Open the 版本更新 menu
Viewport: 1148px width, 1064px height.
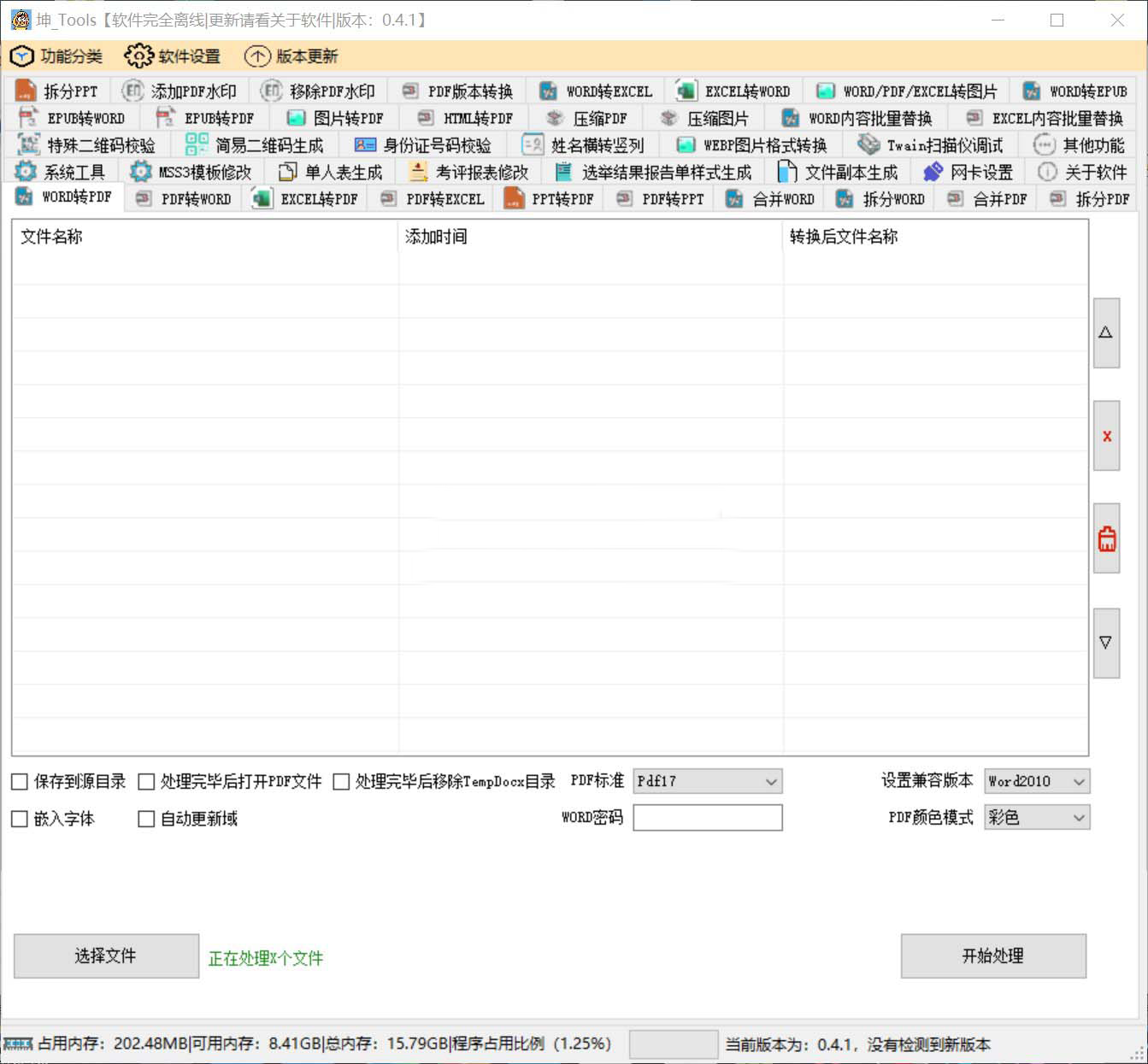291,56
